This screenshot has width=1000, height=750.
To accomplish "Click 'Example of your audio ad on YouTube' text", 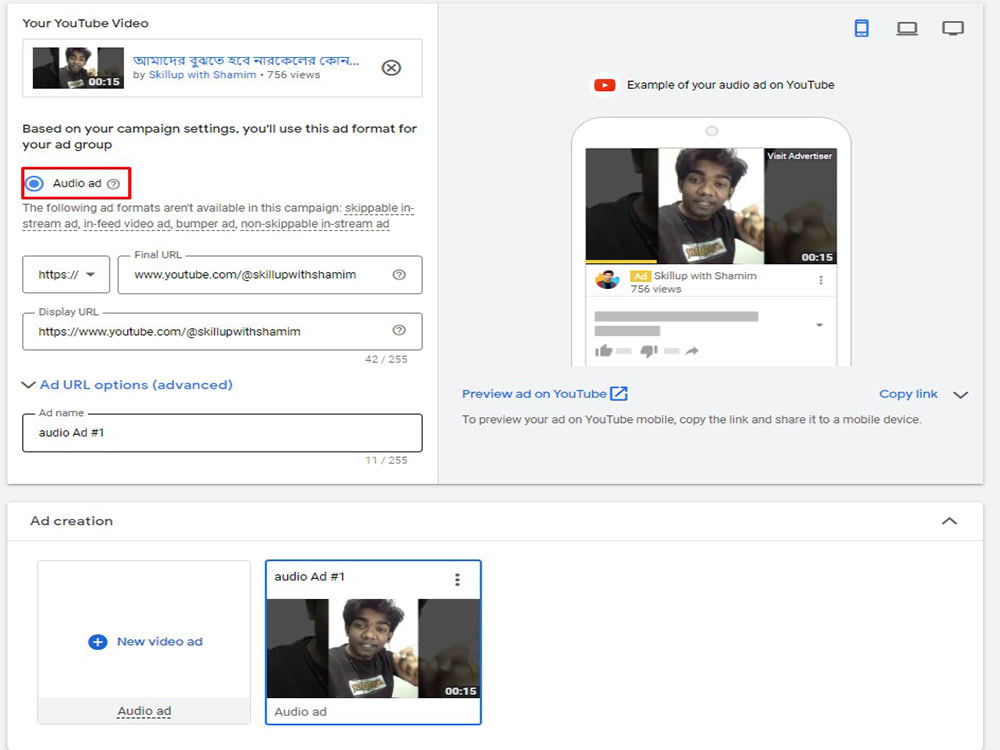I will coord(730,85).
